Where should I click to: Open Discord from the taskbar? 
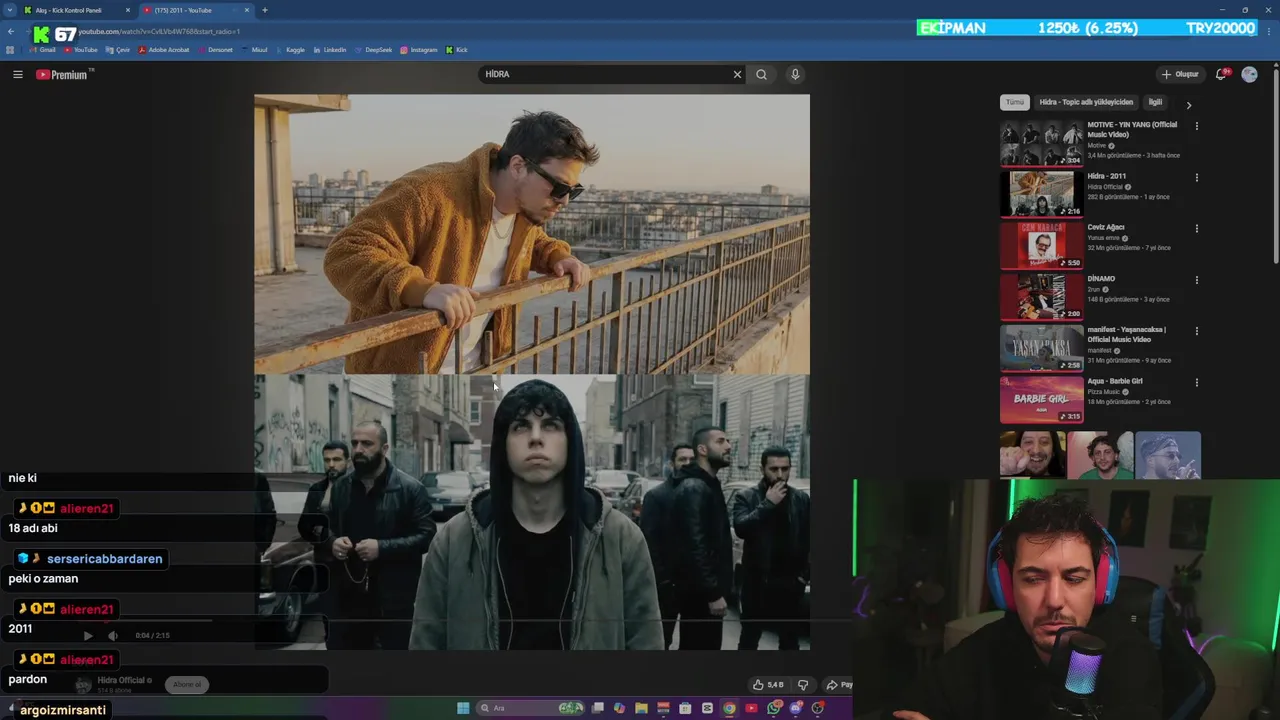tap(796, 708)
